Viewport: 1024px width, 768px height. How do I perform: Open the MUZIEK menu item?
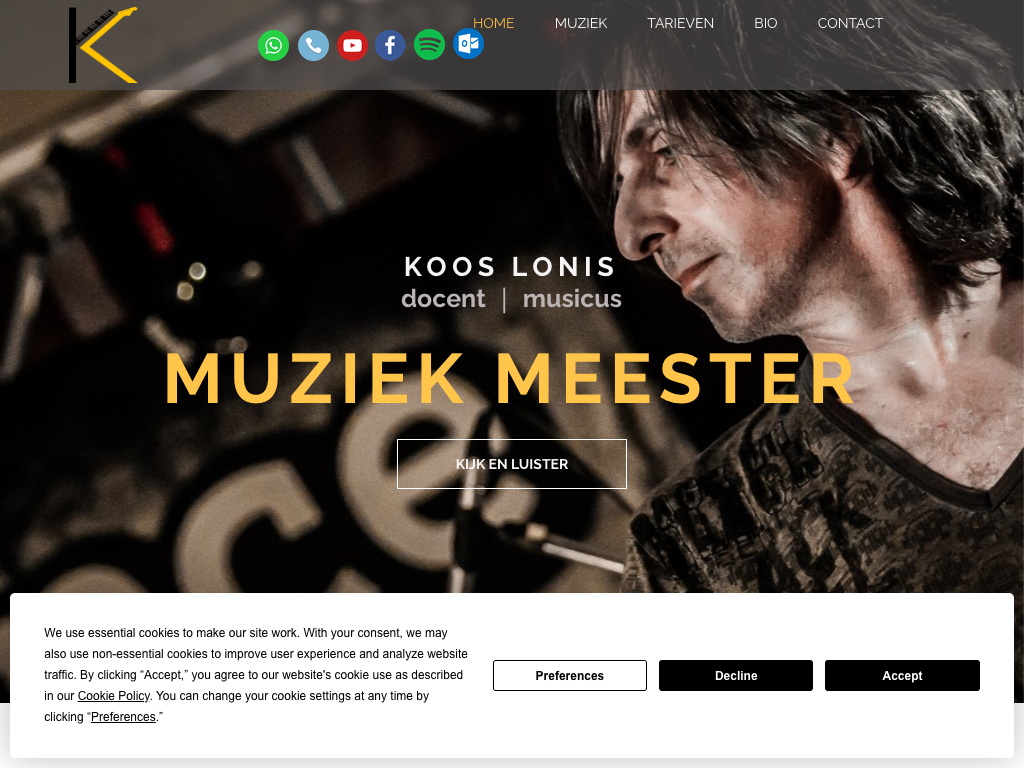click(x=581, y=24)
